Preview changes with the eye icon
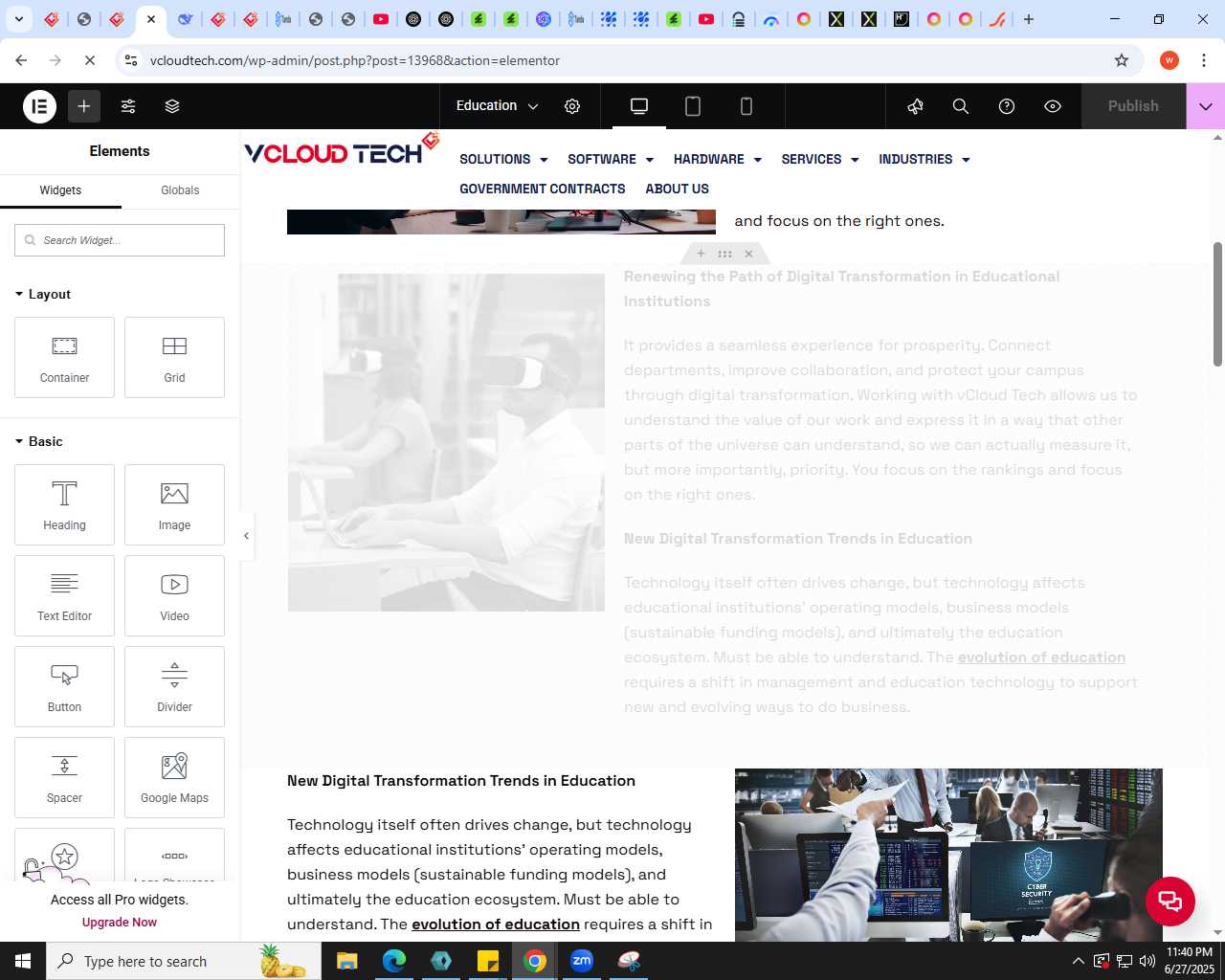This screenshot has width=1225, height=980. (x=1053, y=106)
